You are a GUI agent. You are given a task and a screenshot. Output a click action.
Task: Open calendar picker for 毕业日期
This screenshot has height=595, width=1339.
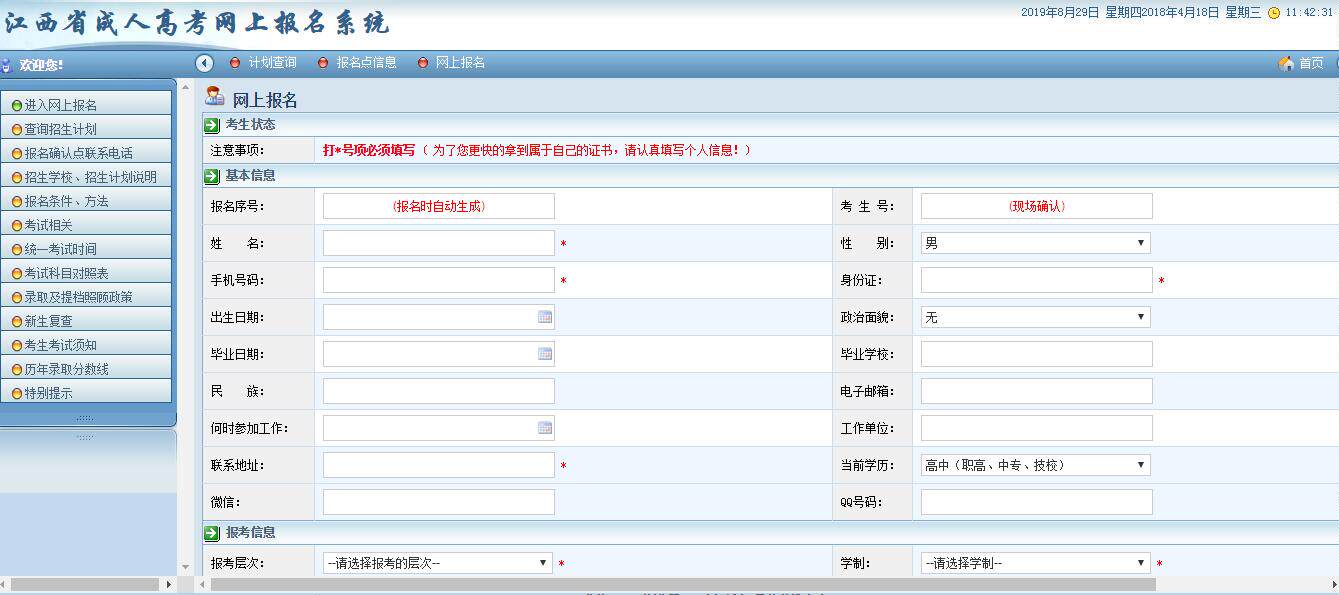click(545, 354)
